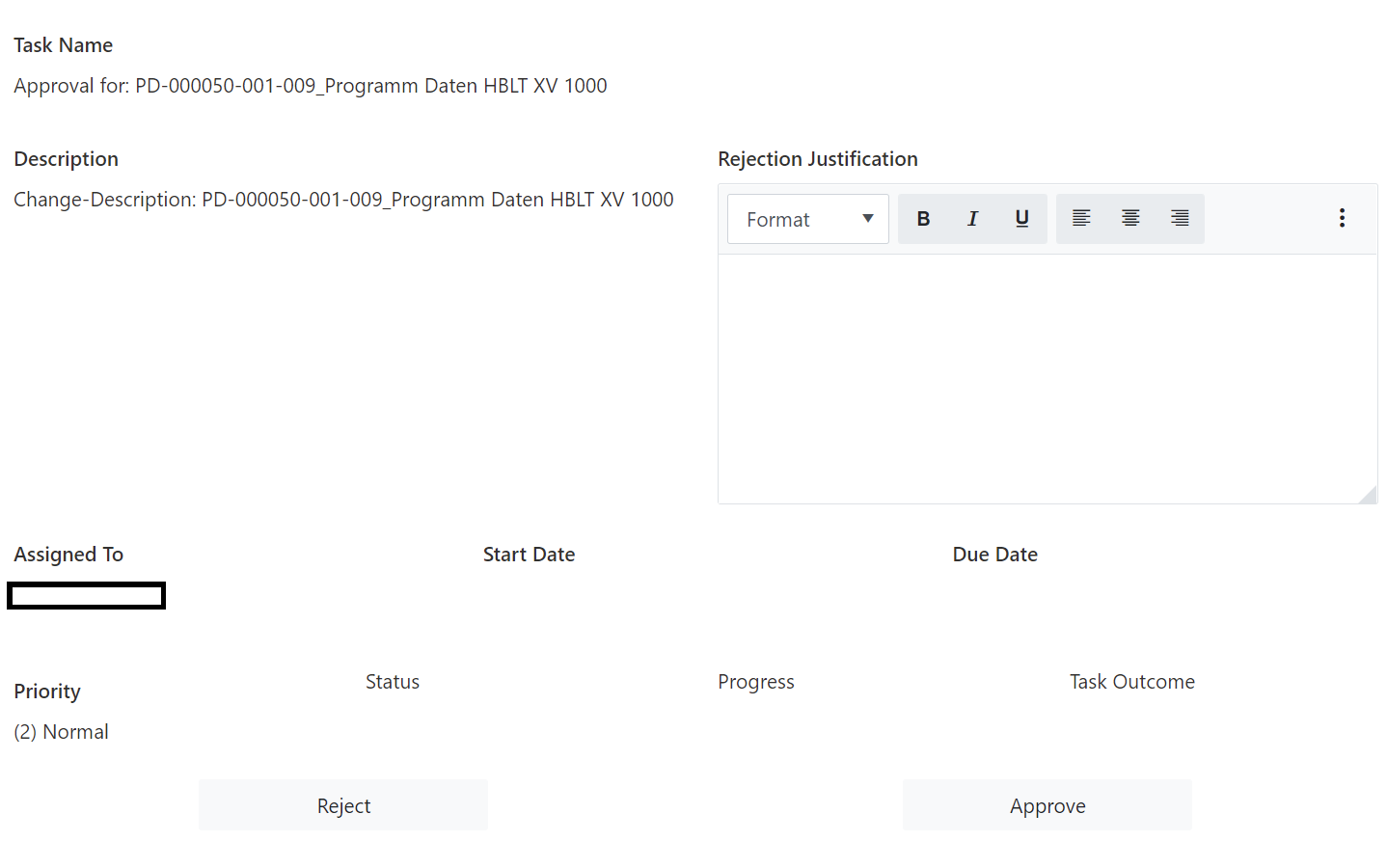Open the more options three-dot menu
This screenshot has width=1387, height=868.
pyautogui.click(x=1342, y=218)
